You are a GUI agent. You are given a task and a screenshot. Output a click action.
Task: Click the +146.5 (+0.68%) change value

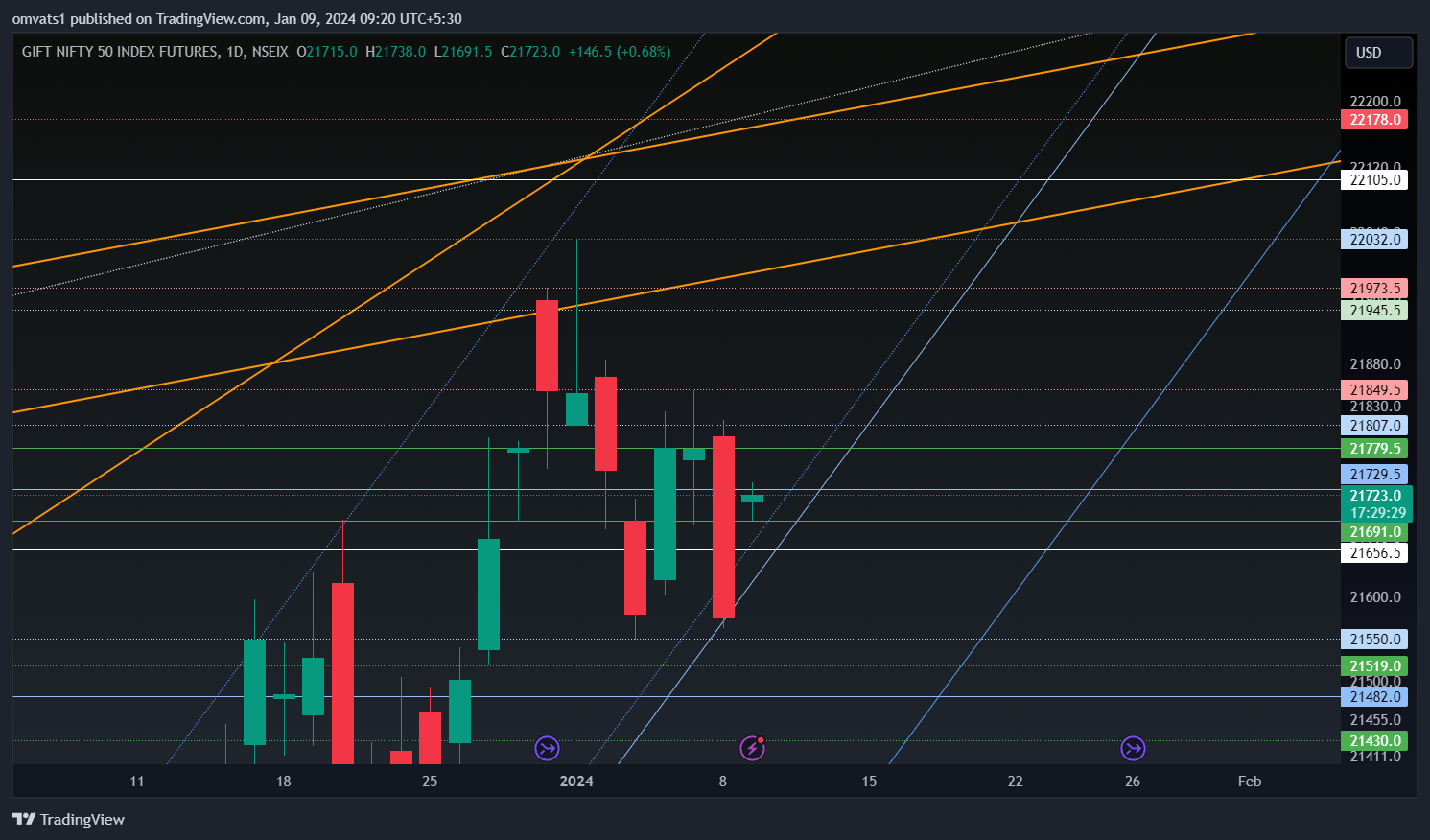click(620, 52)
